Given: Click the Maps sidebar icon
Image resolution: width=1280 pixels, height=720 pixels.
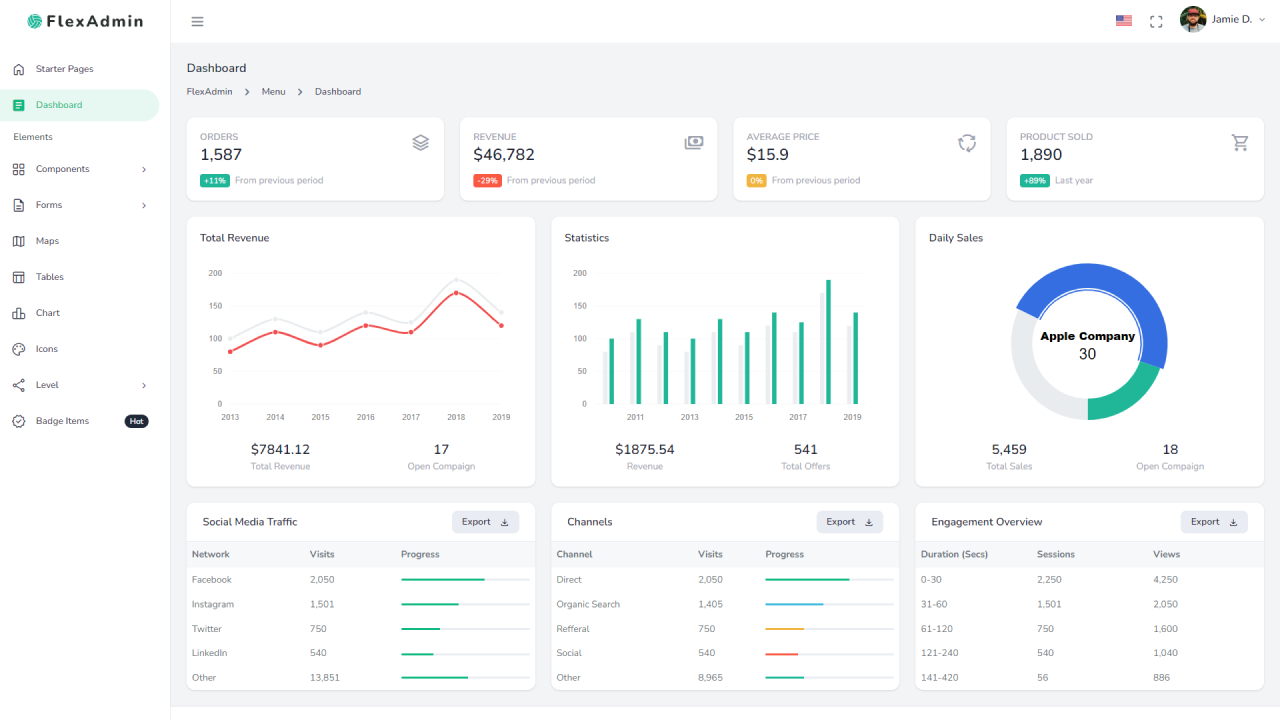Looking at the screenshot, I should (x=18, y=241).
